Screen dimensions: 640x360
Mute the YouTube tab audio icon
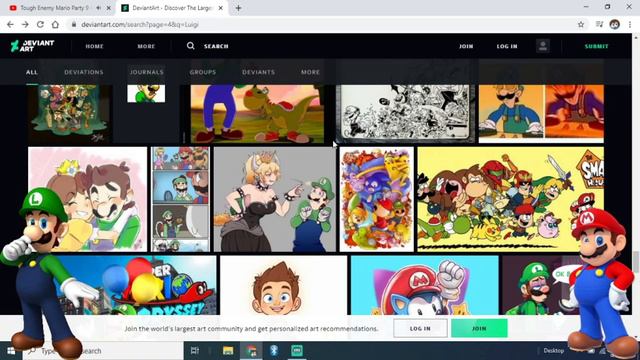[x=98, y=8]
